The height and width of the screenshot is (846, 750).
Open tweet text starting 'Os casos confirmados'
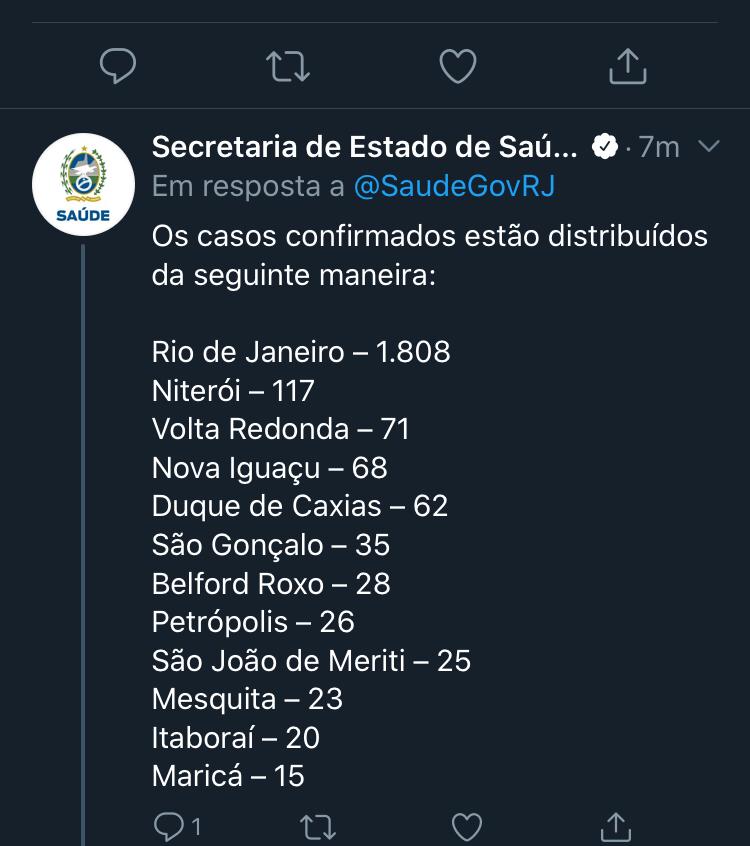429,256
